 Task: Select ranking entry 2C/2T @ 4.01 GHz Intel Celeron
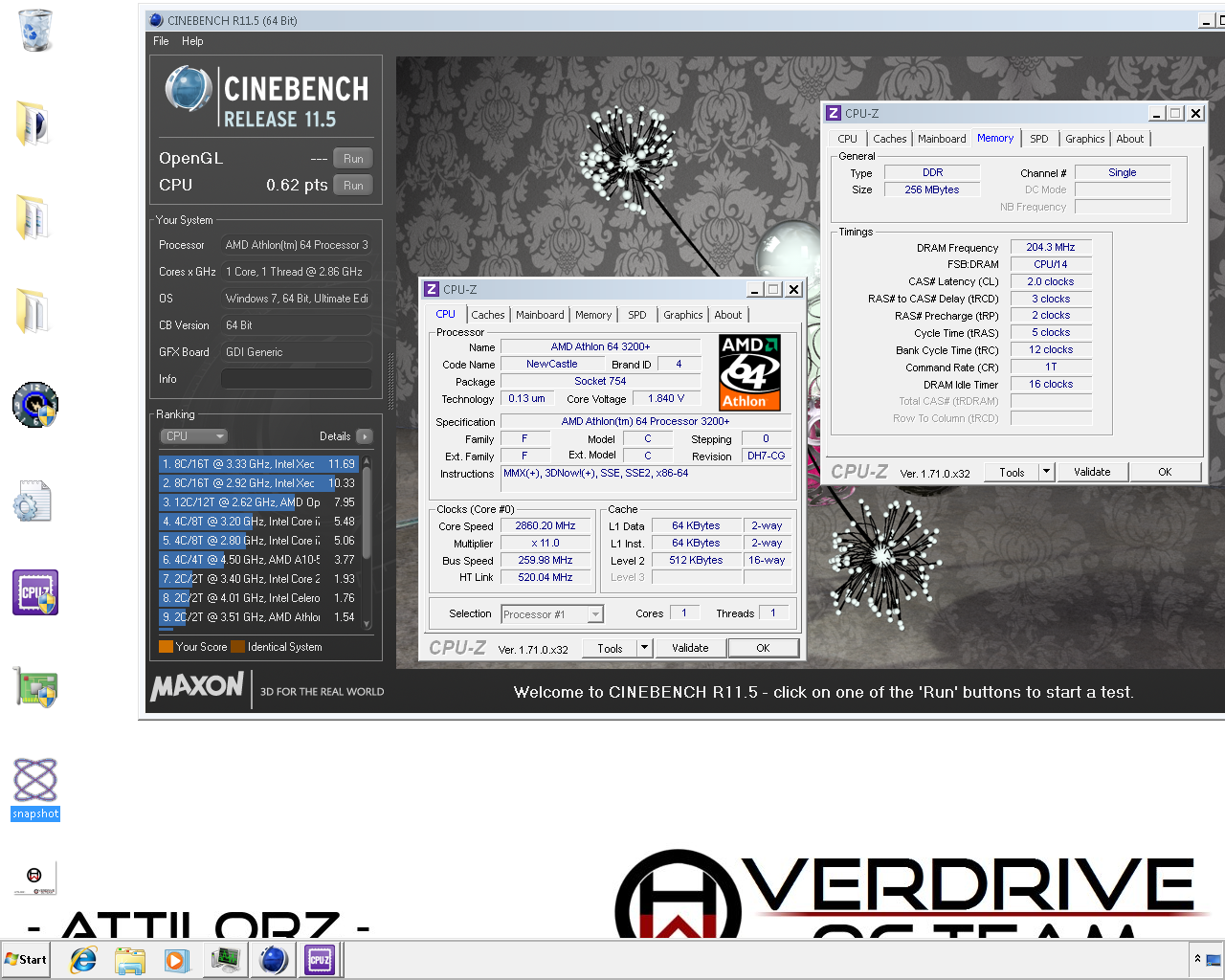[x=258, y=598]
